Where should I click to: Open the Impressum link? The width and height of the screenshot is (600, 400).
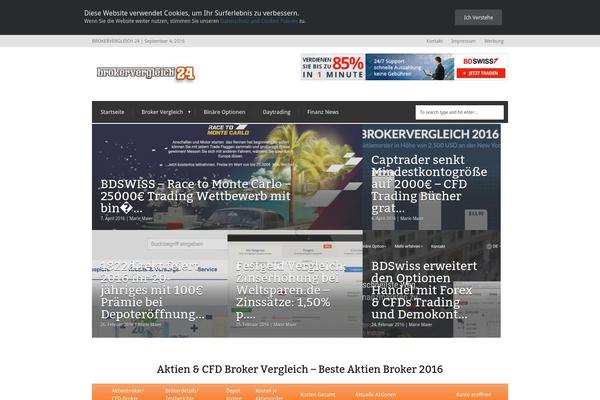tap(463, 41)
